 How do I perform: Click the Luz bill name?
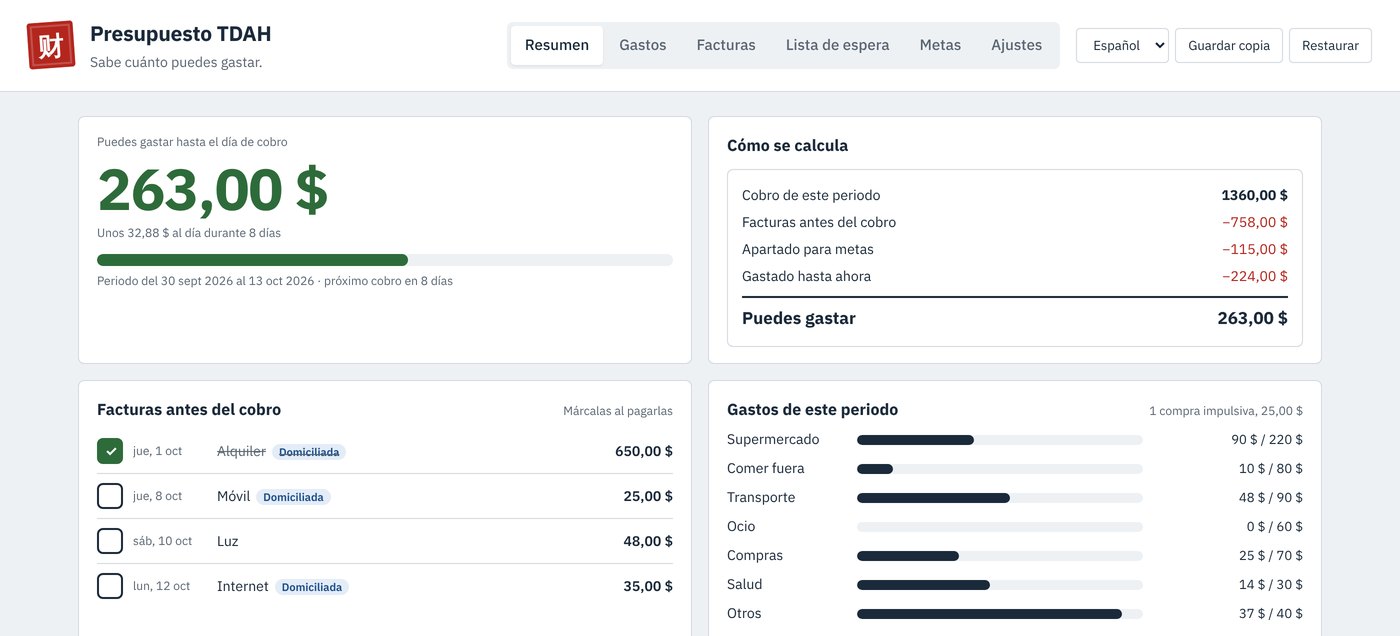pyautogui.click(x=228, y=541)
